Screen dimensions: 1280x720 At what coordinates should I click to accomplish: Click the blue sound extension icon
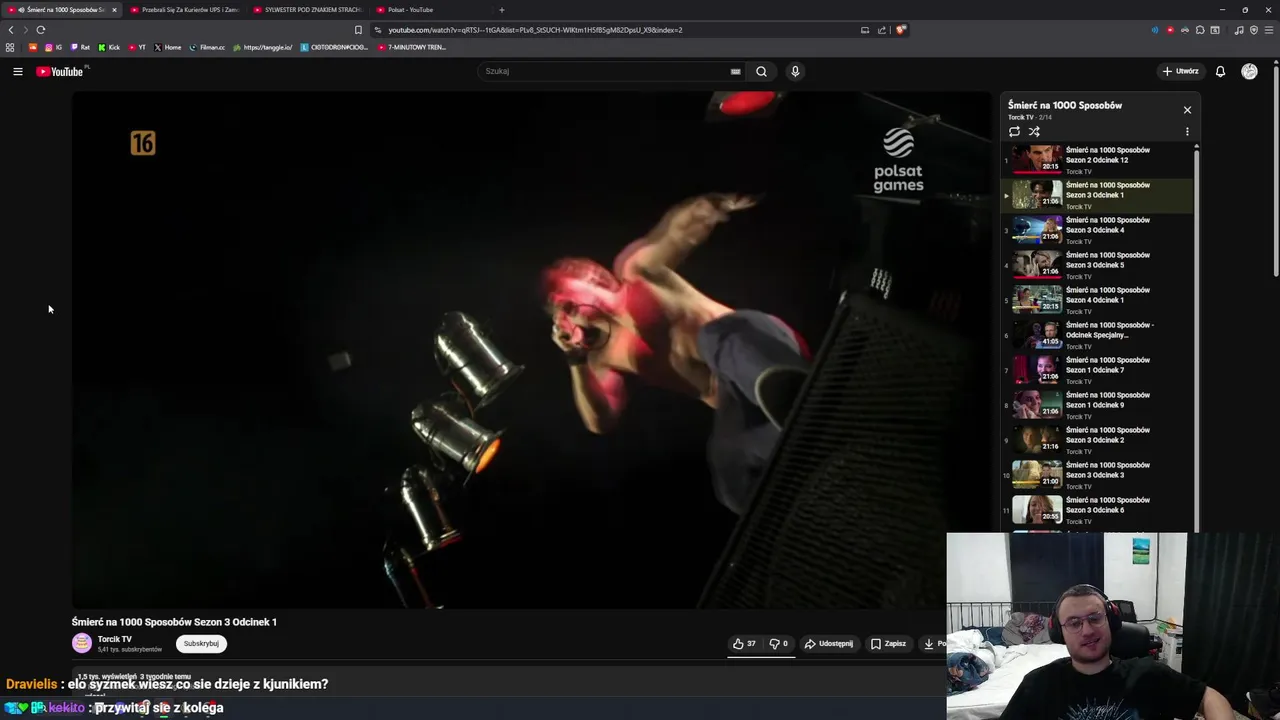click(1155, 30)
